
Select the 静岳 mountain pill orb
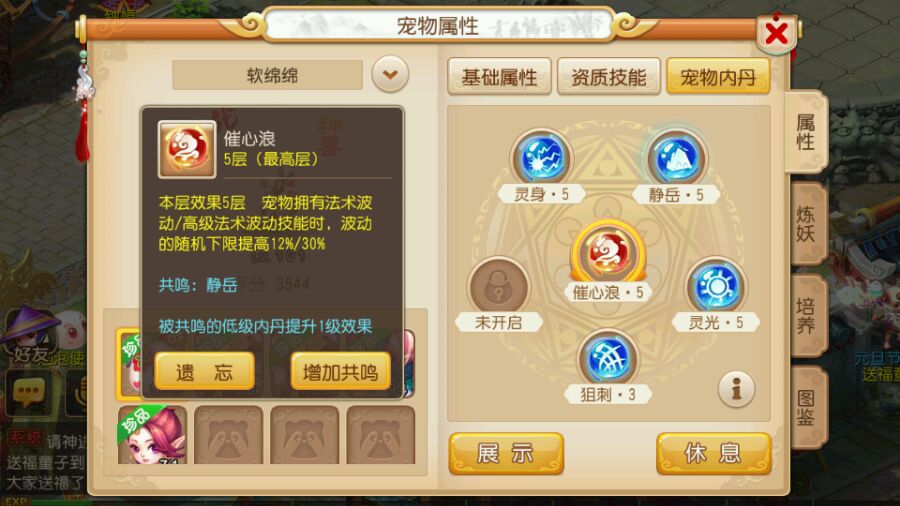677,159
